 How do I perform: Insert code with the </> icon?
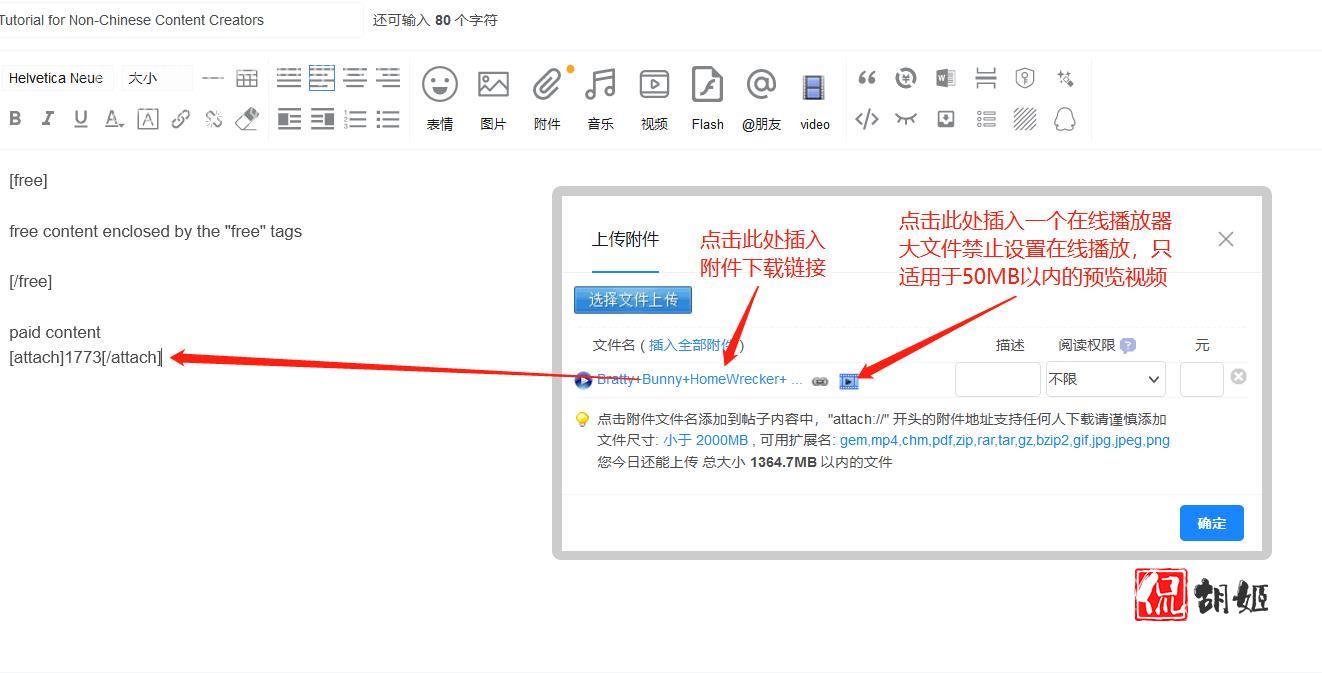866,119
